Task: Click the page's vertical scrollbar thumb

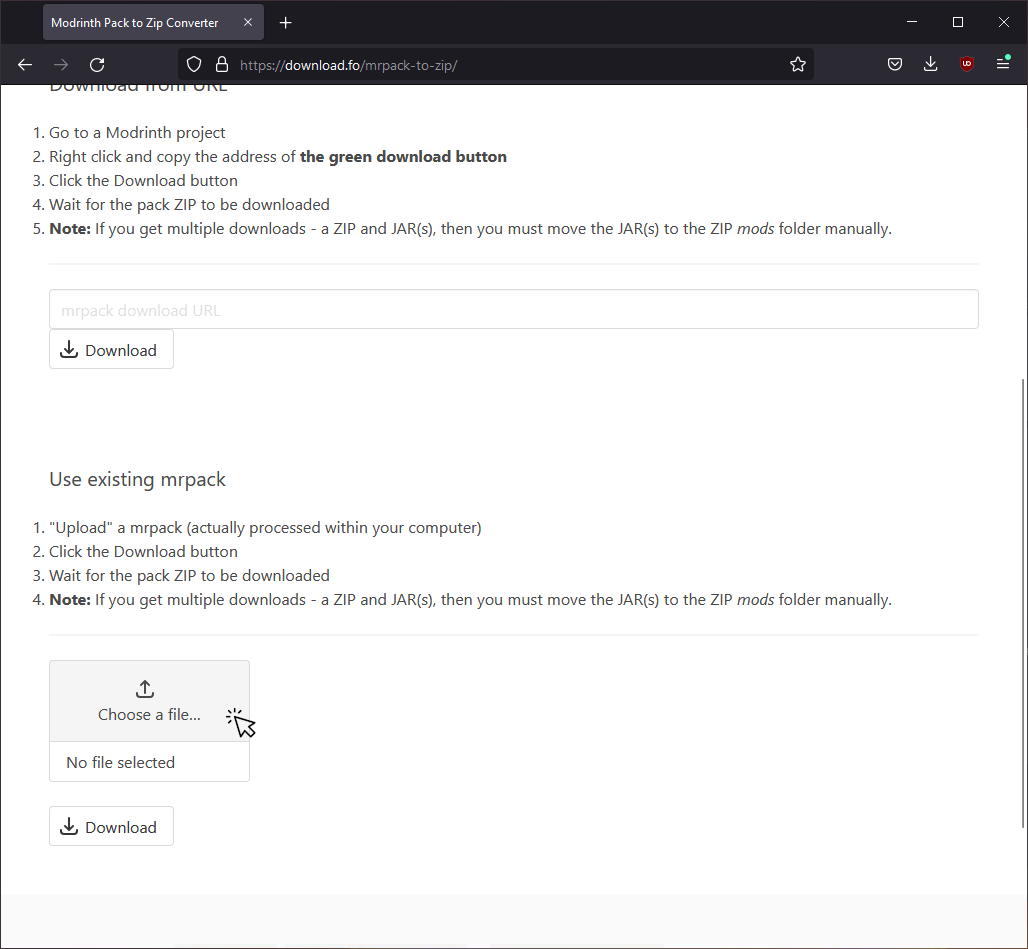Action: [x=1023, y=603]
